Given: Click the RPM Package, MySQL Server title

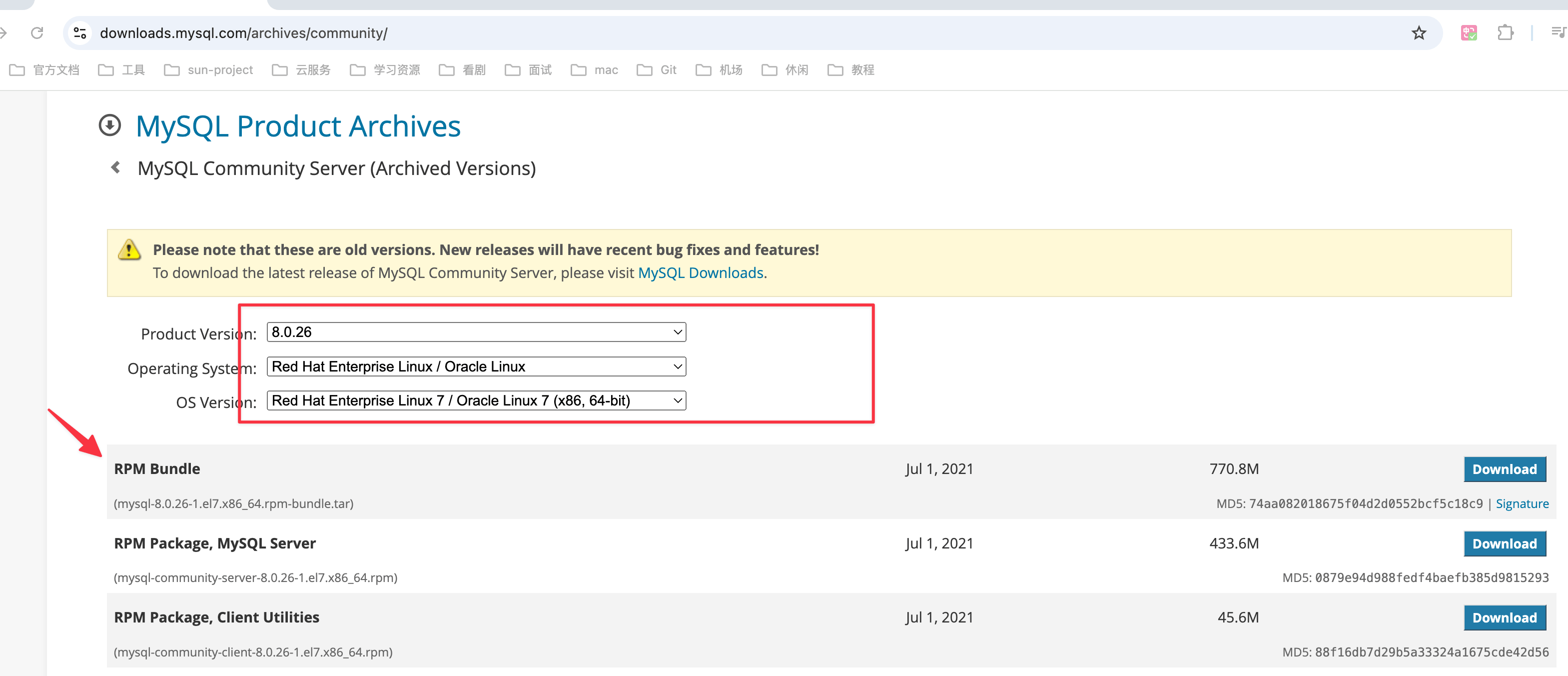Looking at the screenshot, I should (215, 543).
